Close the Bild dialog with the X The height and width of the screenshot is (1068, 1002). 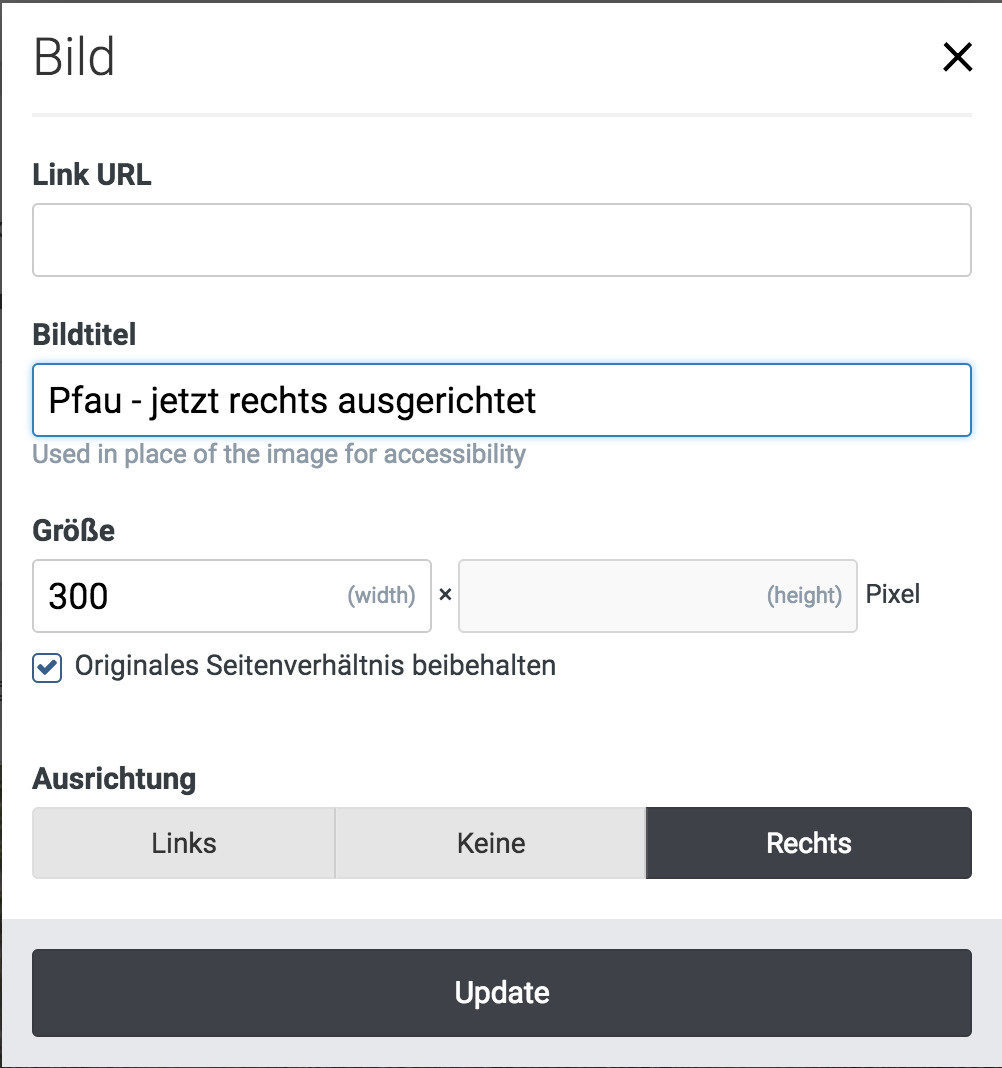coord(957,58)
